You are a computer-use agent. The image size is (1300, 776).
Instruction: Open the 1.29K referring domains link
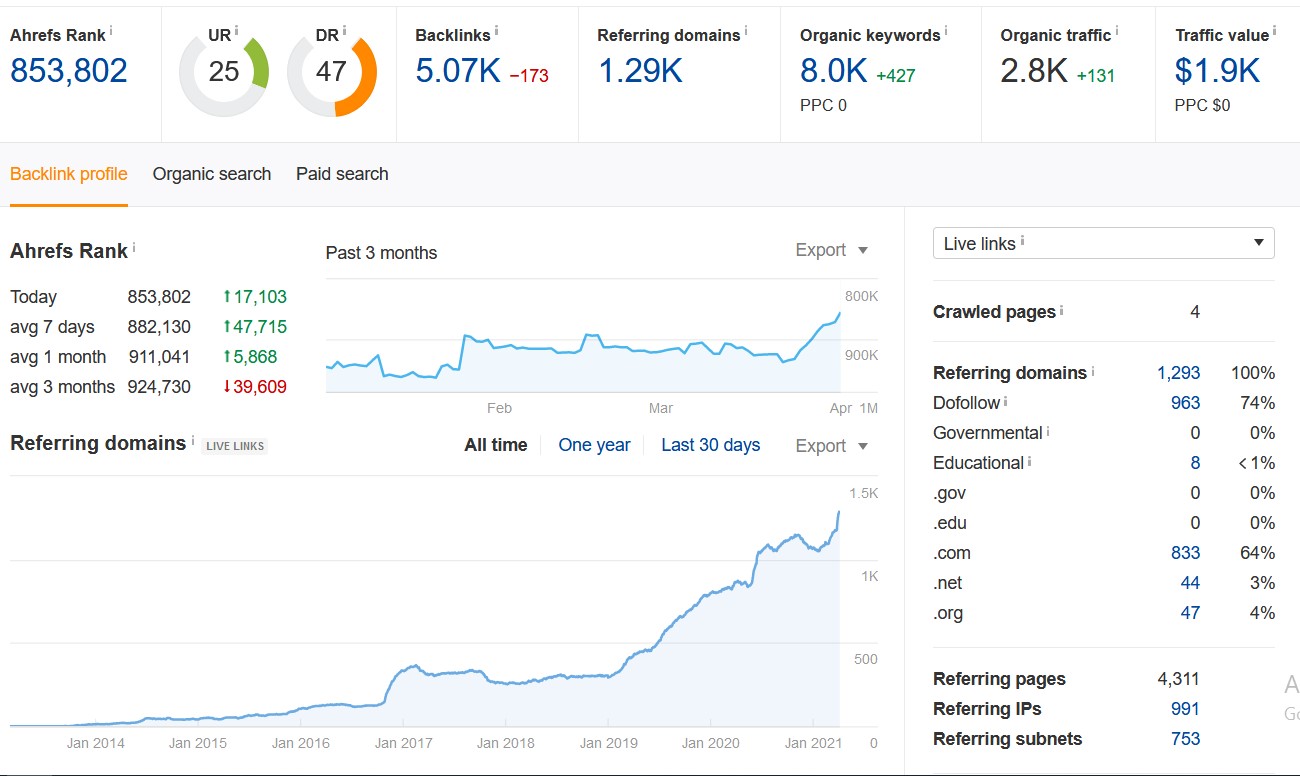tap(641, 70)
